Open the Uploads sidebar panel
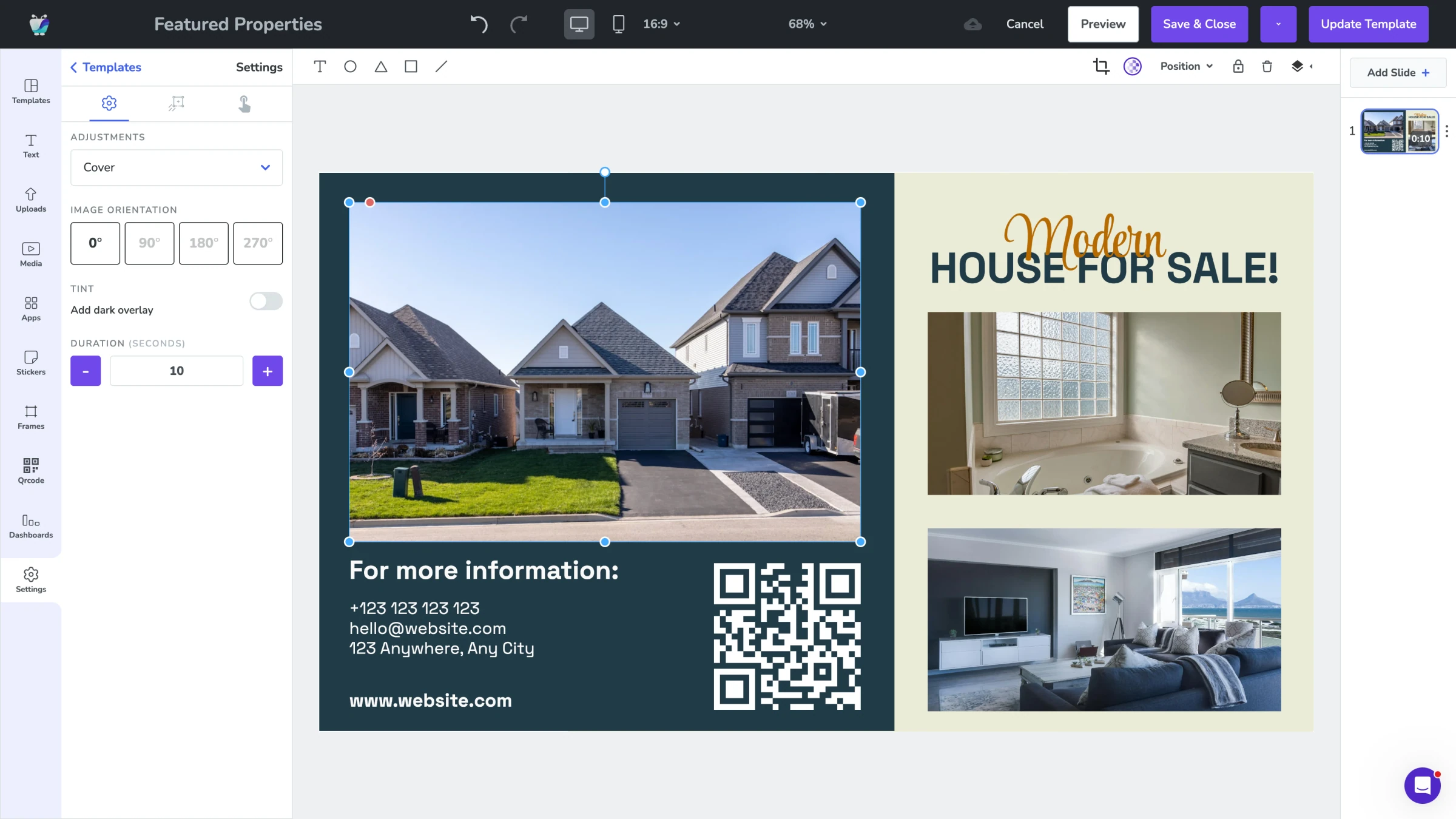The image size is (1456, 819). pos(31,200)
